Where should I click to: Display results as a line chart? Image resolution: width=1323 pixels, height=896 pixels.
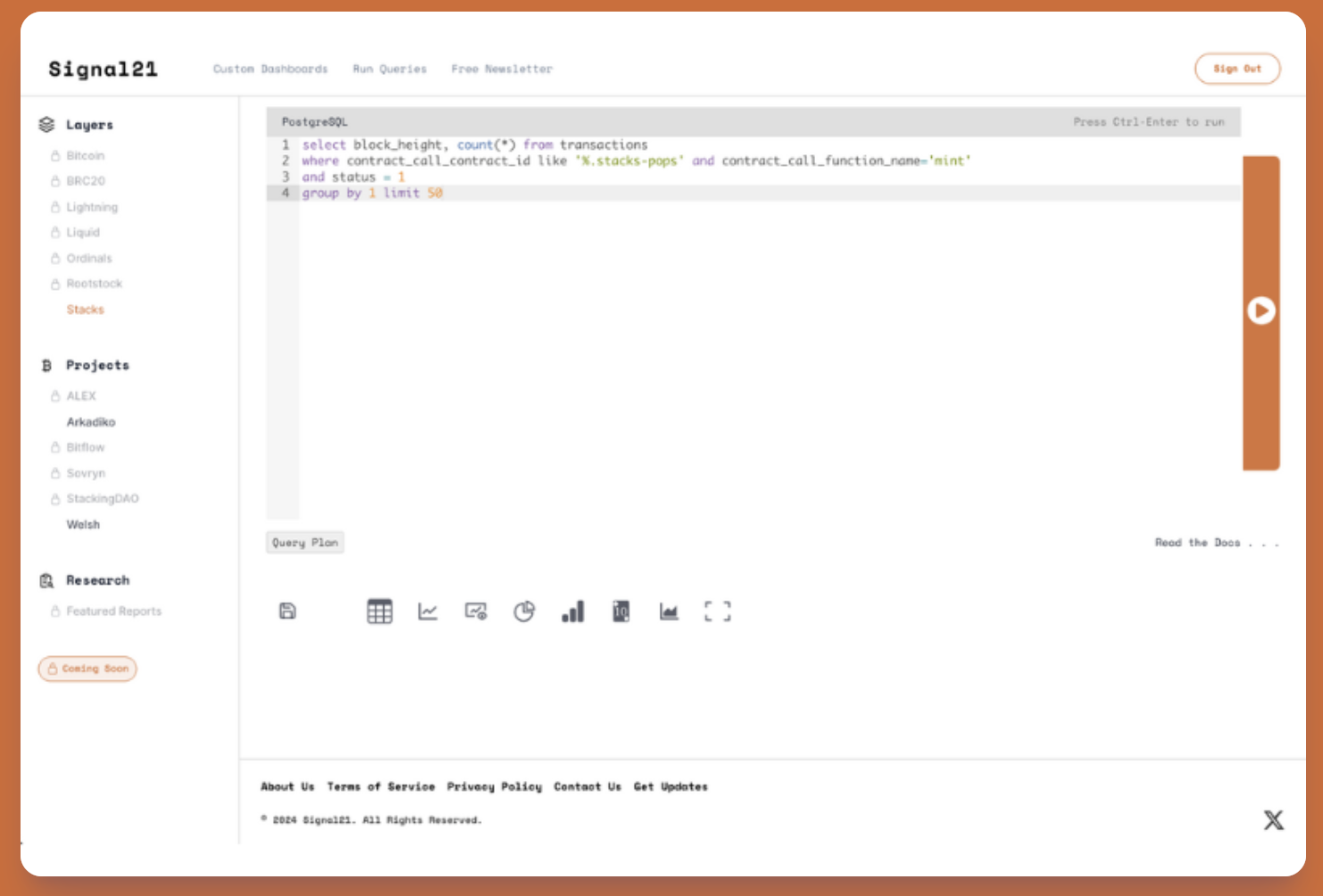428,611
